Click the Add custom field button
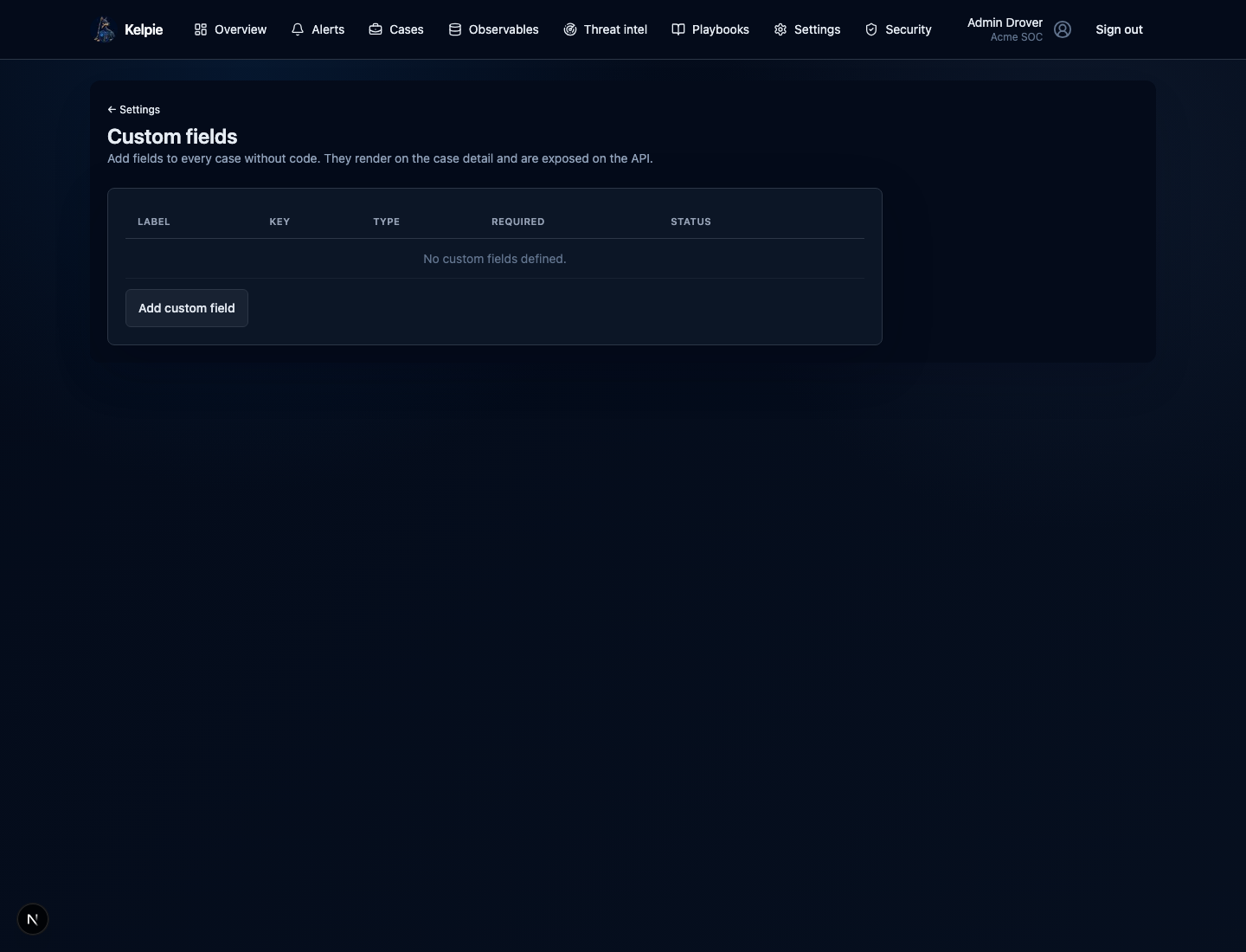This screenshot has width=1246, height=952. pos(187,308)
